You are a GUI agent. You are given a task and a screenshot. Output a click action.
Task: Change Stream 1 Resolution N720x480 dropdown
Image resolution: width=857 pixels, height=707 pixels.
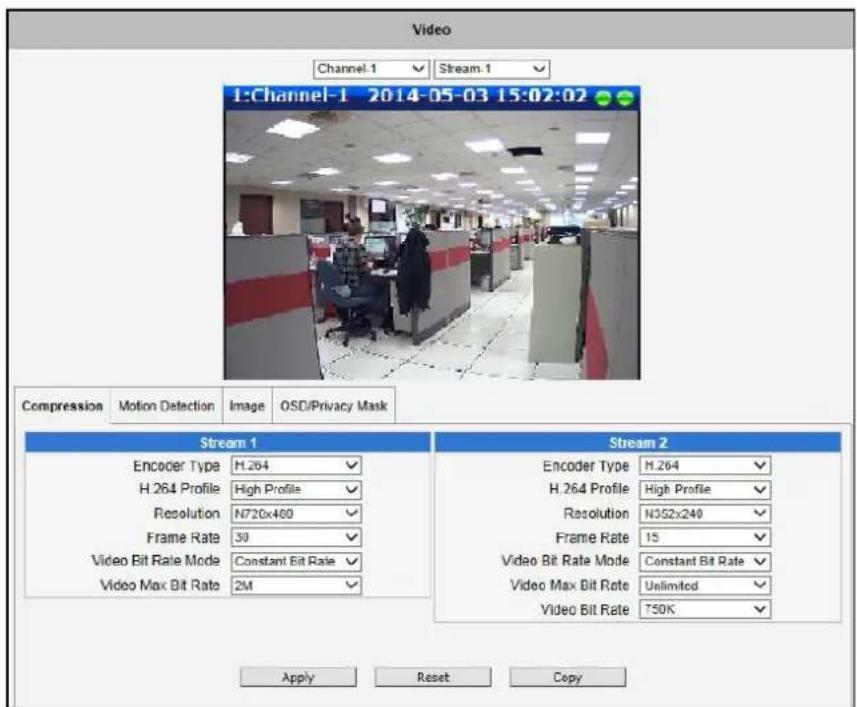click(296, 514)
